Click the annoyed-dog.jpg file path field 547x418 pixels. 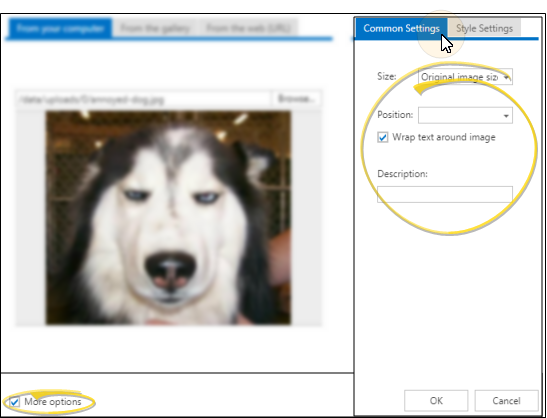click(144, 100)
